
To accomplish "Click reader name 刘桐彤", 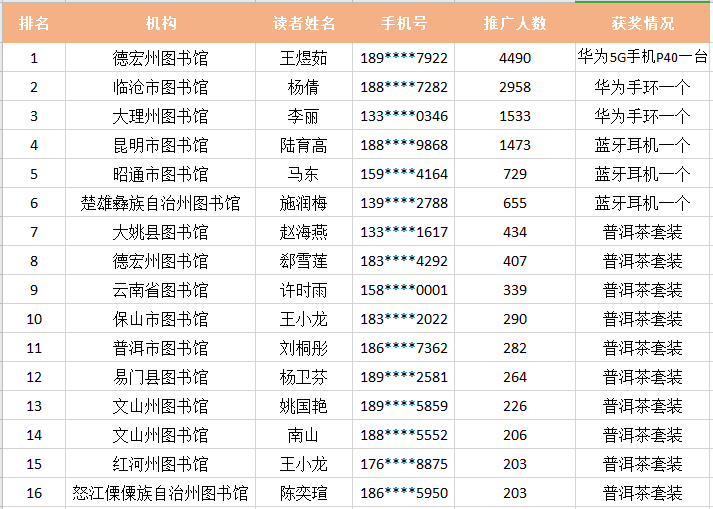I will coord(304,348).
